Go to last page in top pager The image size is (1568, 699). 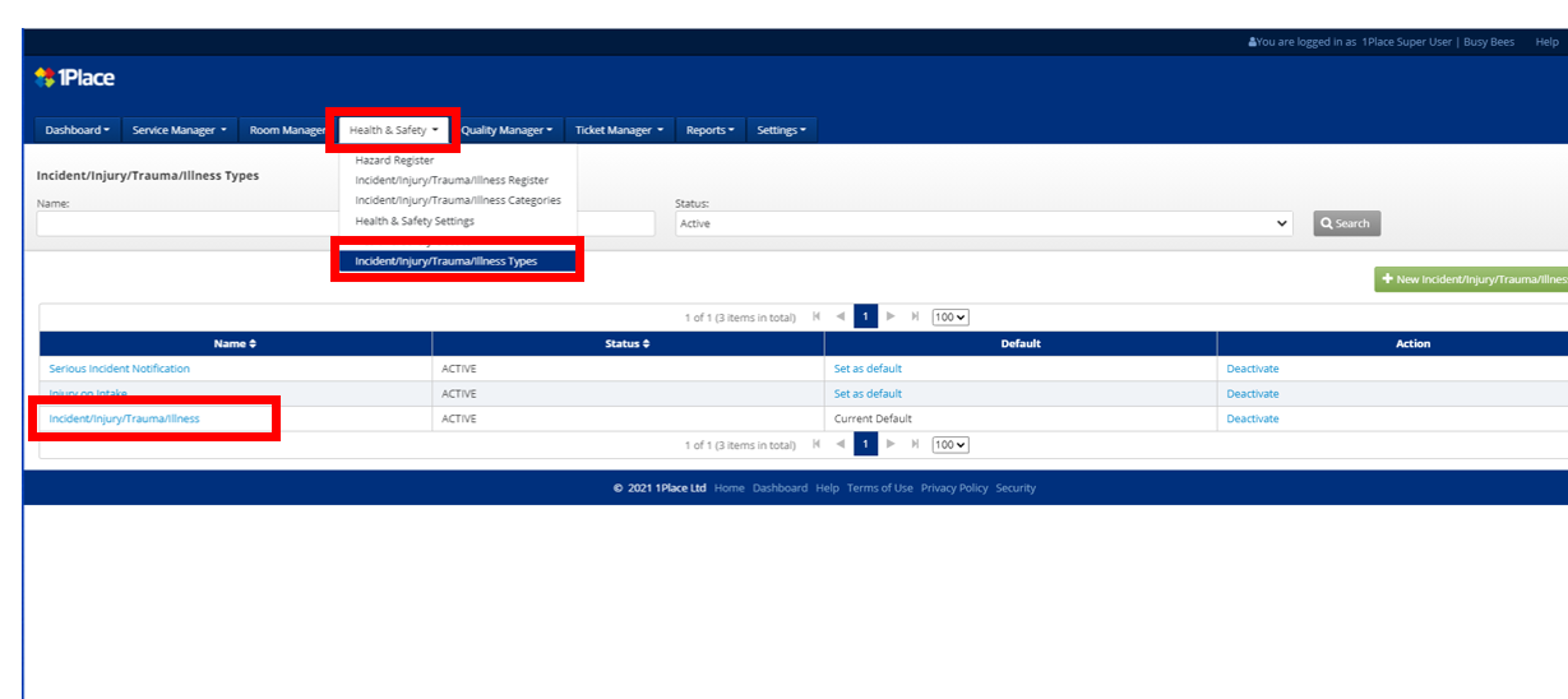pyautogui.click(x=915, y=316)
